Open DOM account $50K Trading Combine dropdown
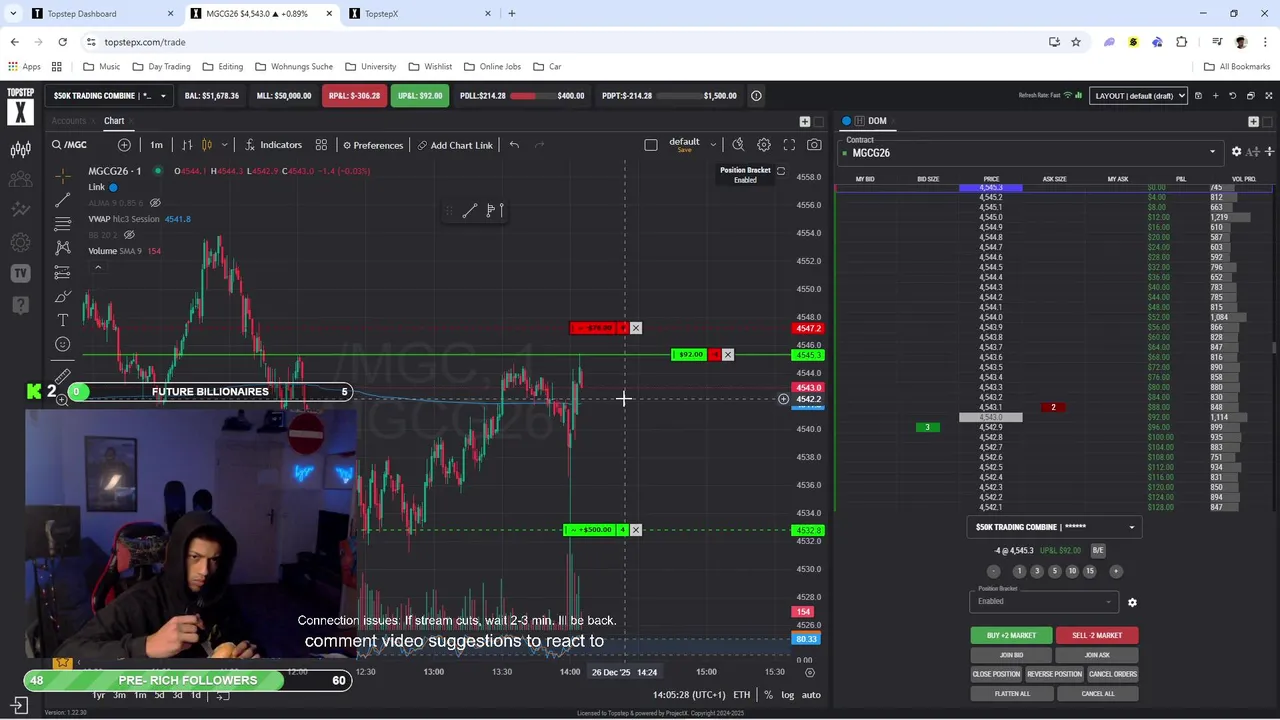The width and height of the screenshot is (1280, 720). click(1054, 527)
